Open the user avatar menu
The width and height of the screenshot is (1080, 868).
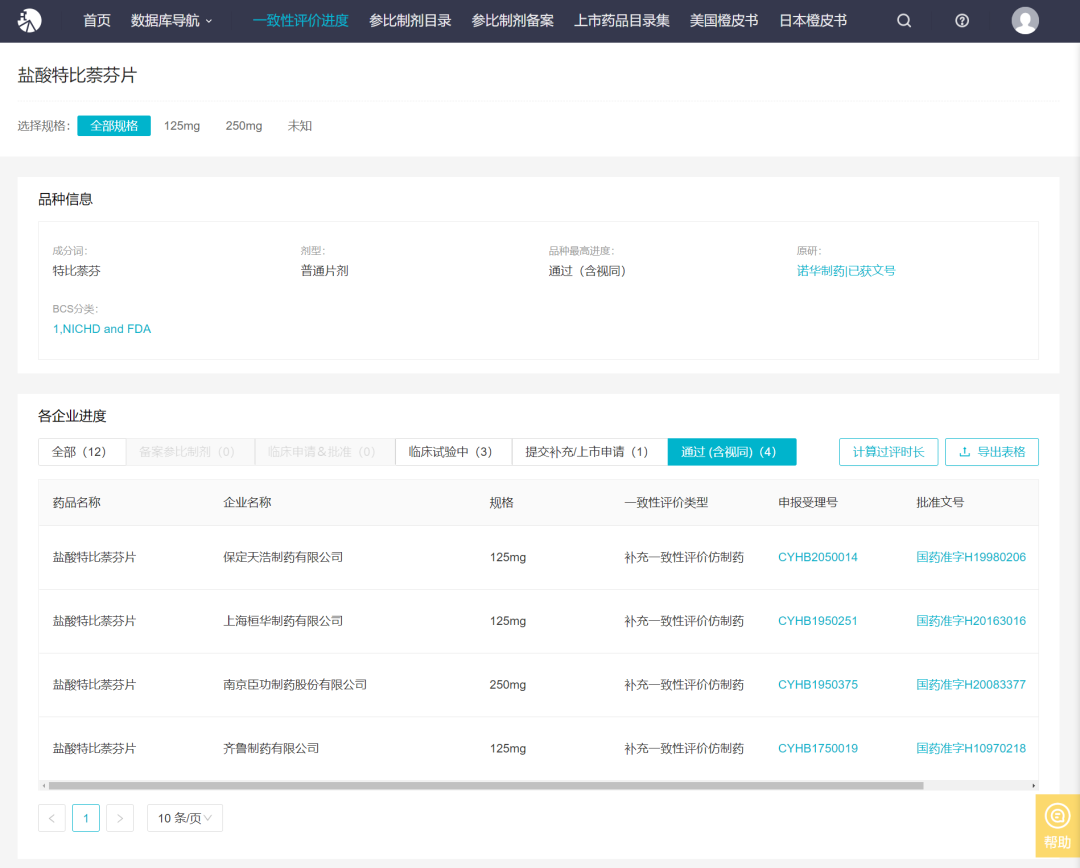coord(1024,21)
